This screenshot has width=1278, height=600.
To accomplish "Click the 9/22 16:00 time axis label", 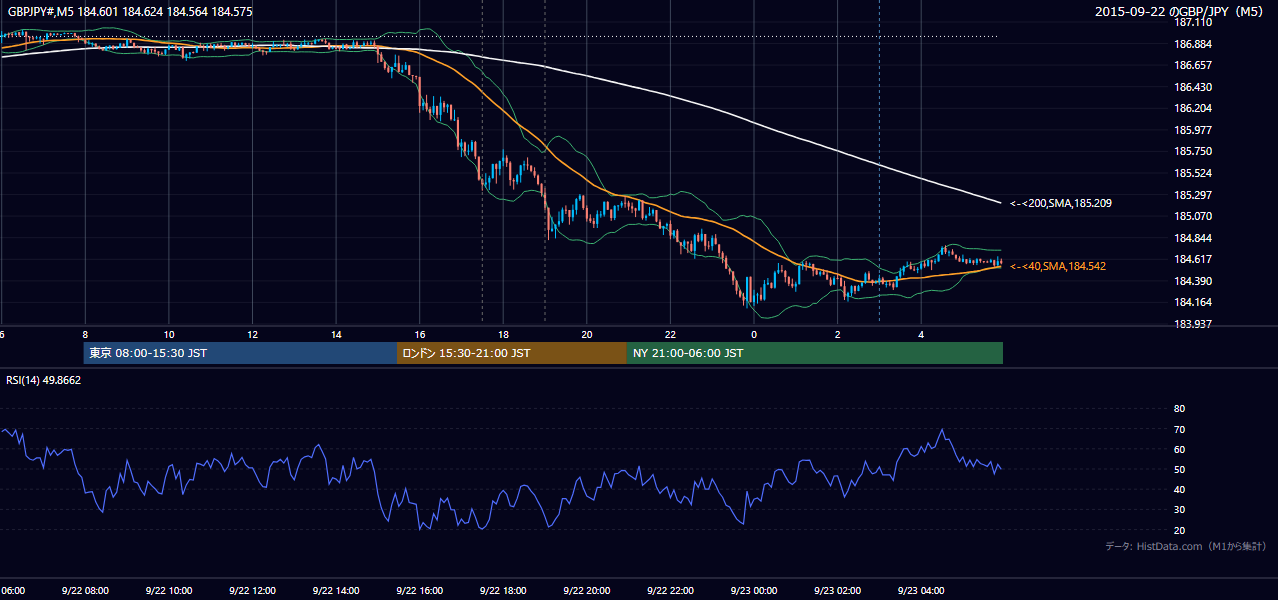I will click(419, 591).
